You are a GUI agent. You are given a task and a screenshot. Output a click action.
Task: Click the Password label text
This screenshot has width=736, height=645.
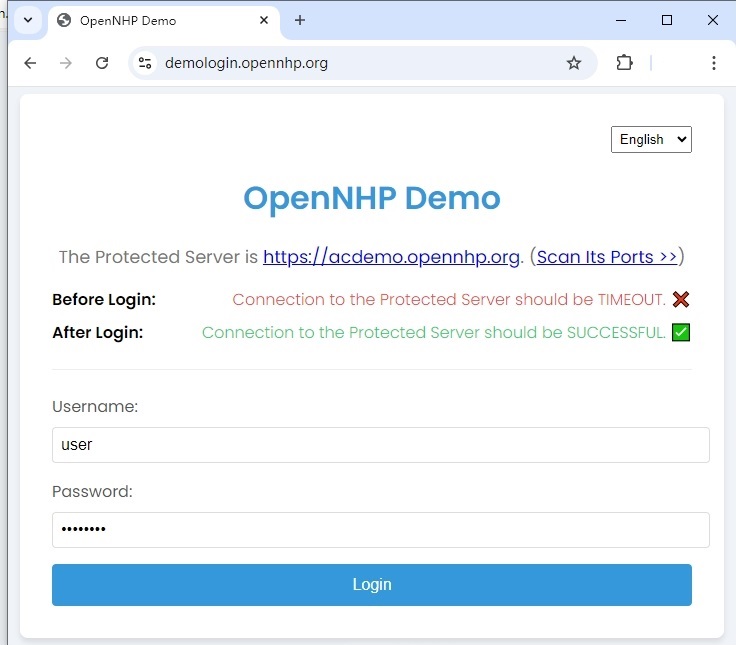click(x=92, y=491)
